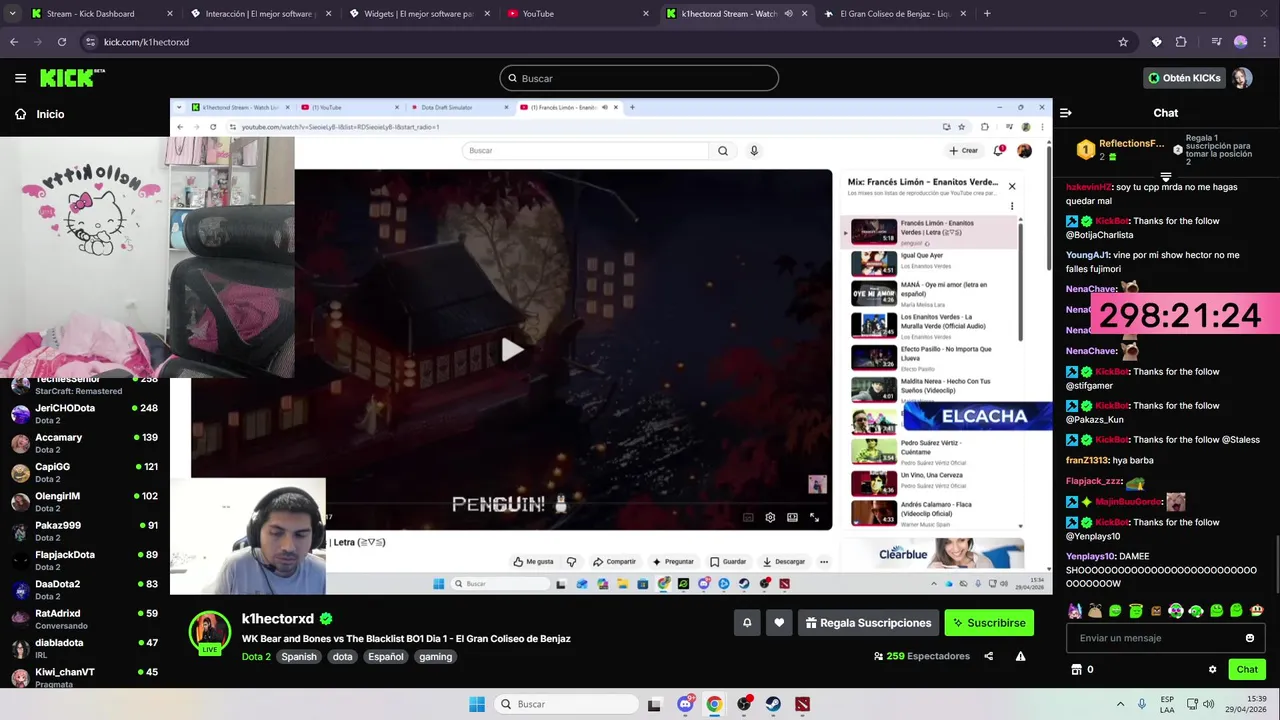Expand the gift leaderboard pull-down handle

[1165, 177]
